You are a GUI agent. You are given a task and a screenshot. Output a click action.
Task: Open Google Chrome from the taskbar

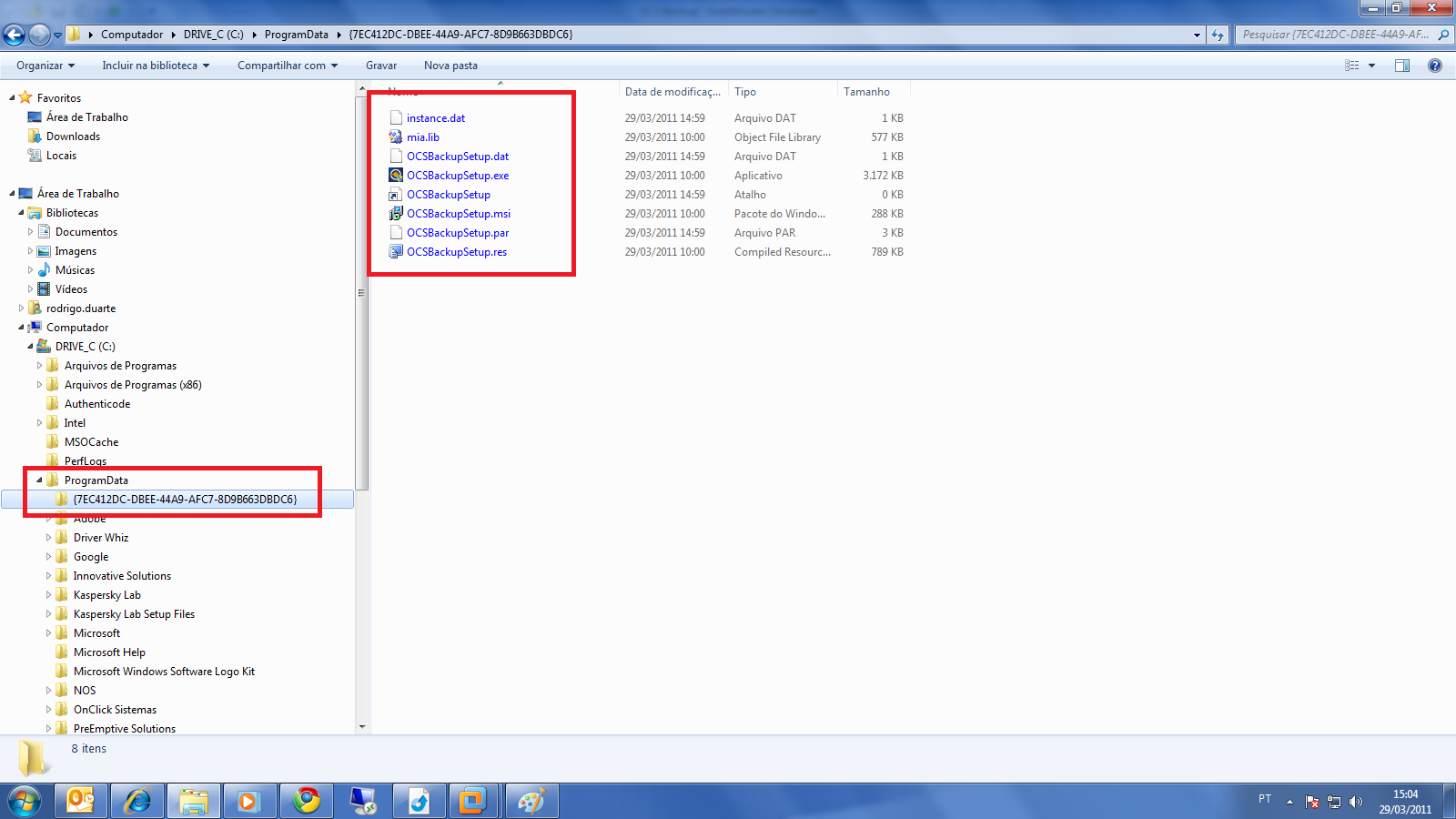pos(307,801)
